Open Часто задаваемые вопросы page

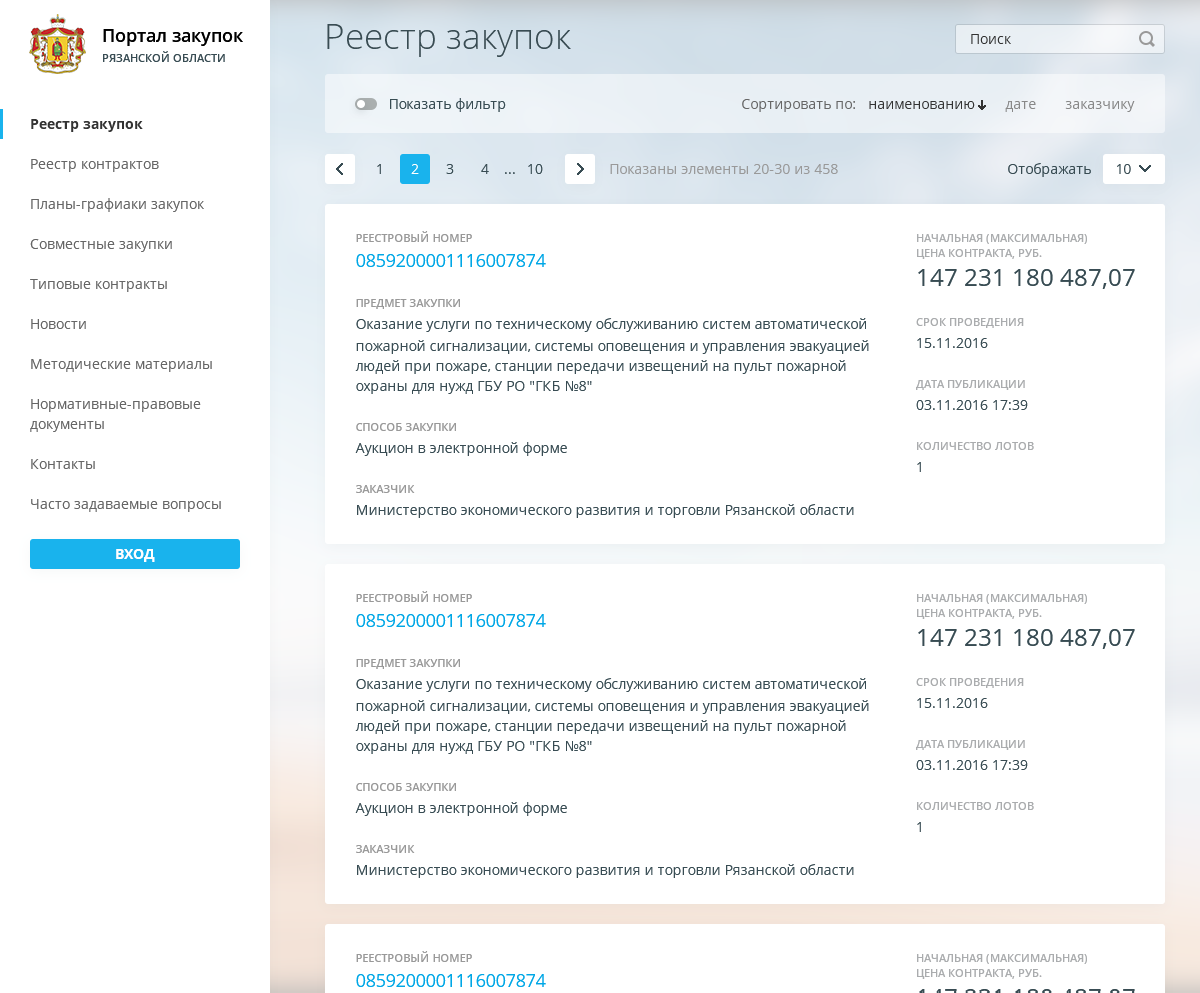(125, 504)
